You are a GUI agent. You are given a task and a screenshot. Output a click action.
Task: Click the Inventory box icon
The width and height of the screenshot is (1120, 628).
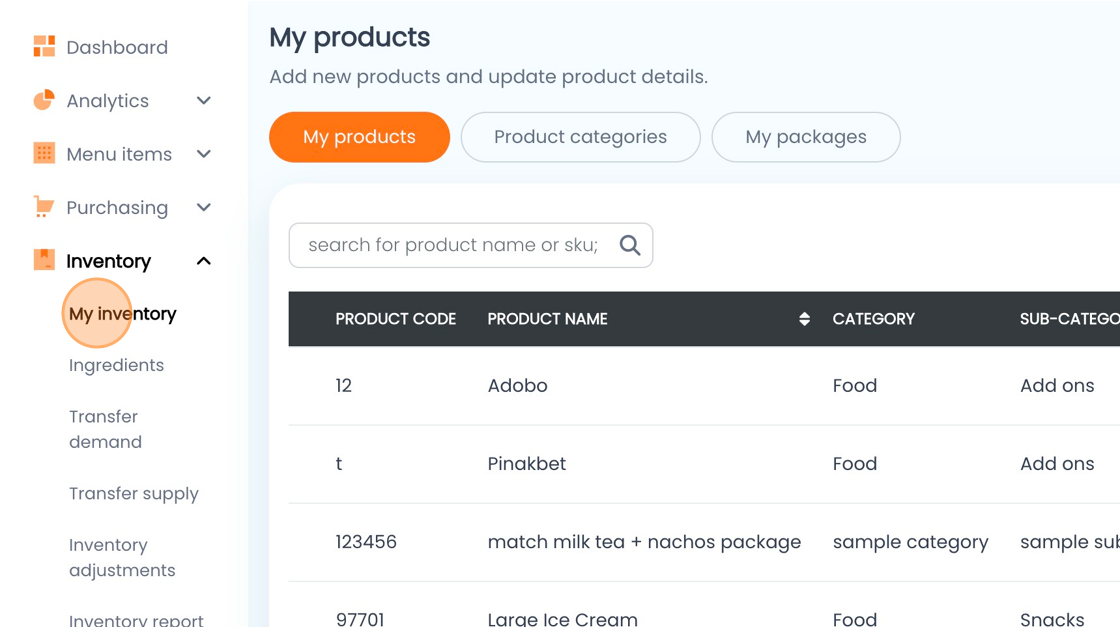click(x=44, y=260)
